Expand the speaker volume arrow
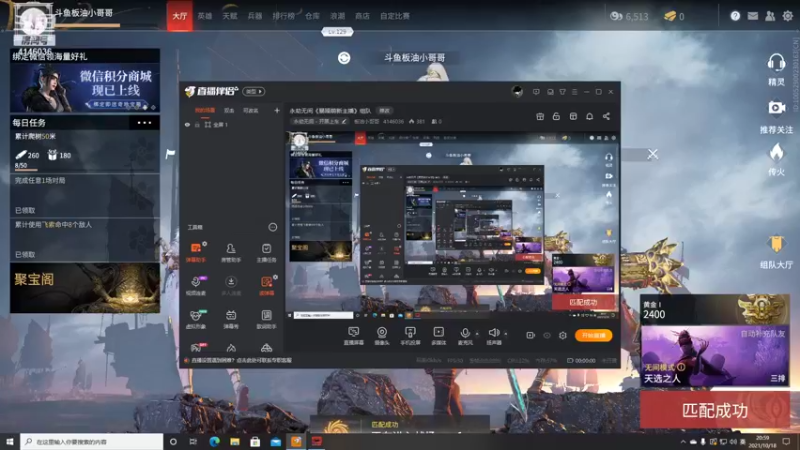This screenshot has height=450, width=800. tap(506, 334)
